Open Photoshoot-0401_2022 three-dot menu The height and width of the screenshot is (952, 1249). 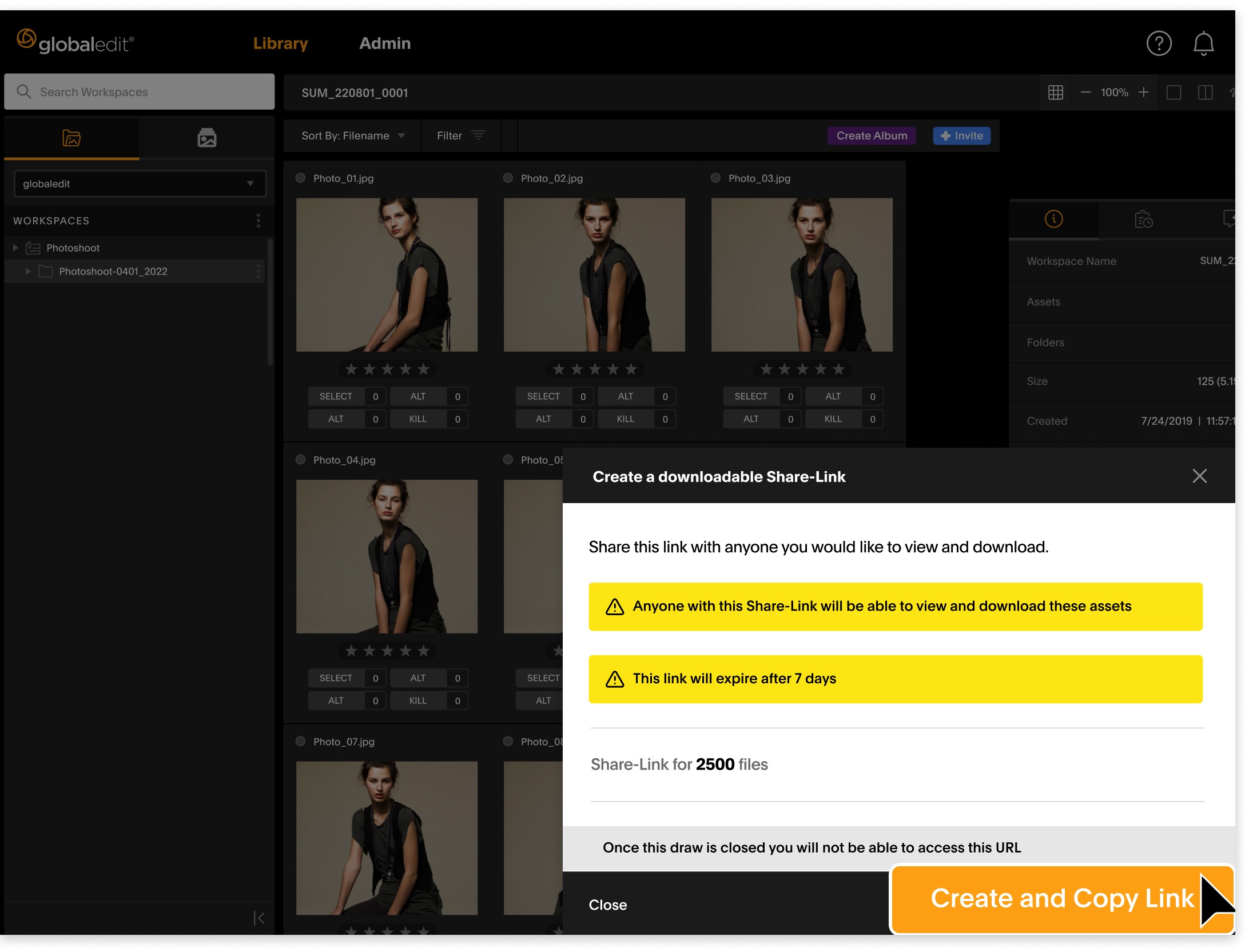(x=258, y=271)
